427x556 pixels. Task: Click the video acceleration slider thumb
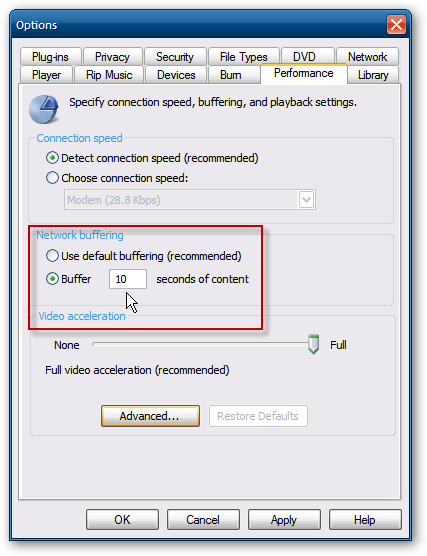(x=313, y=344)
